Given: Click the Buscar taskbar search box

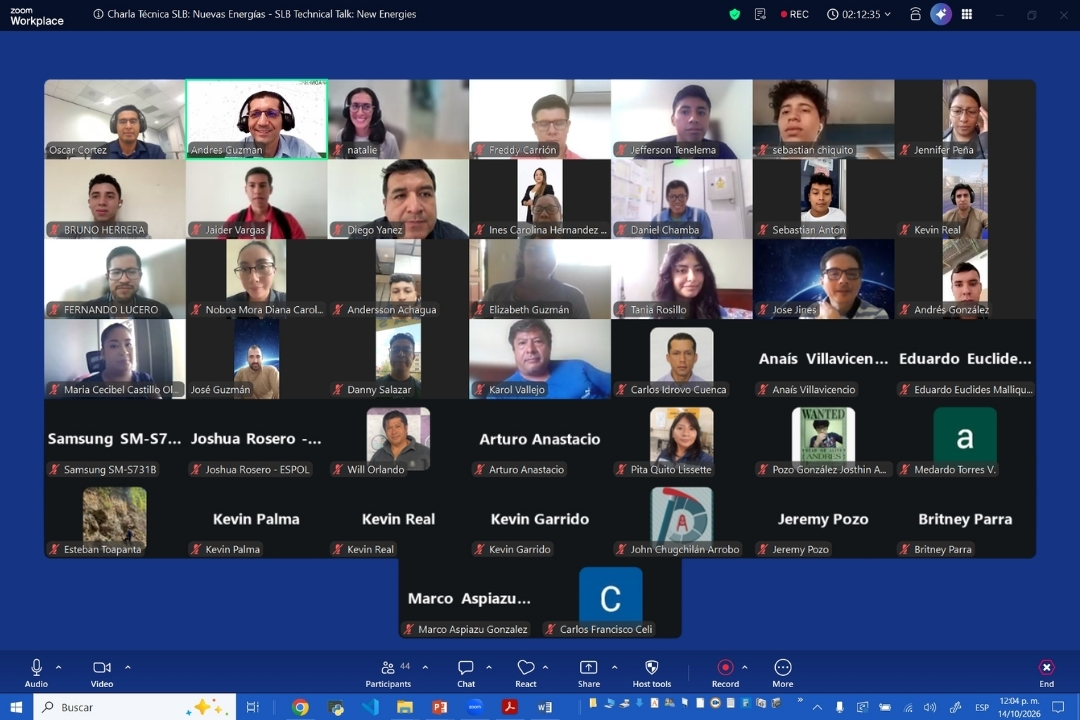Looking at the screenshot, I should (x=134, y=707).
